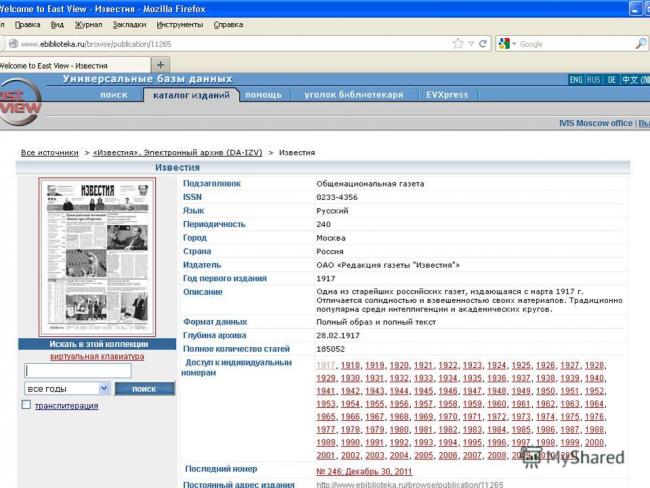
Task: Click the site identity globe icon
Action: [13, 44]
